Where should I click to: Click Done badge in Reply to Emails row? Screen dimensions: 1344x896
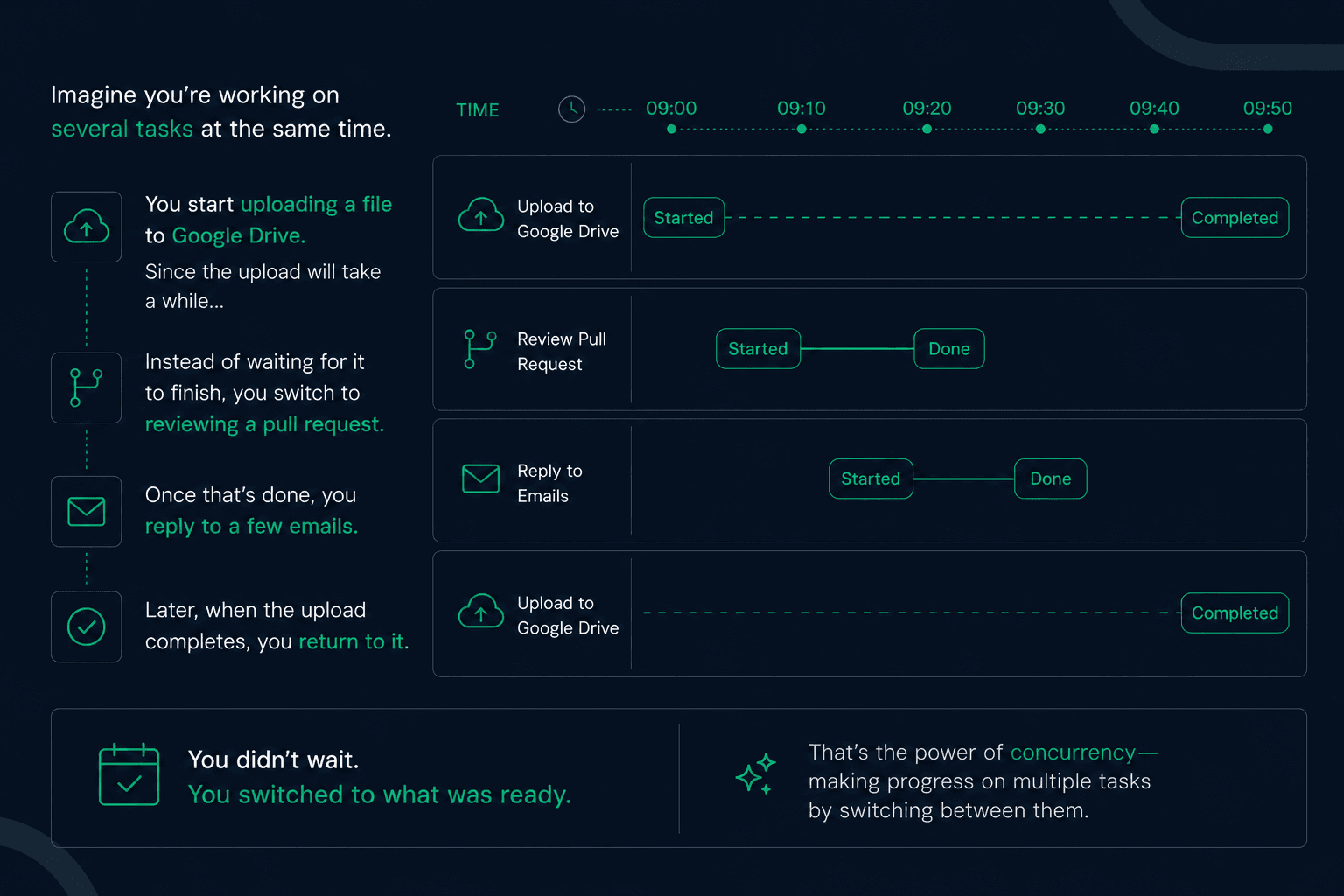1051,479
